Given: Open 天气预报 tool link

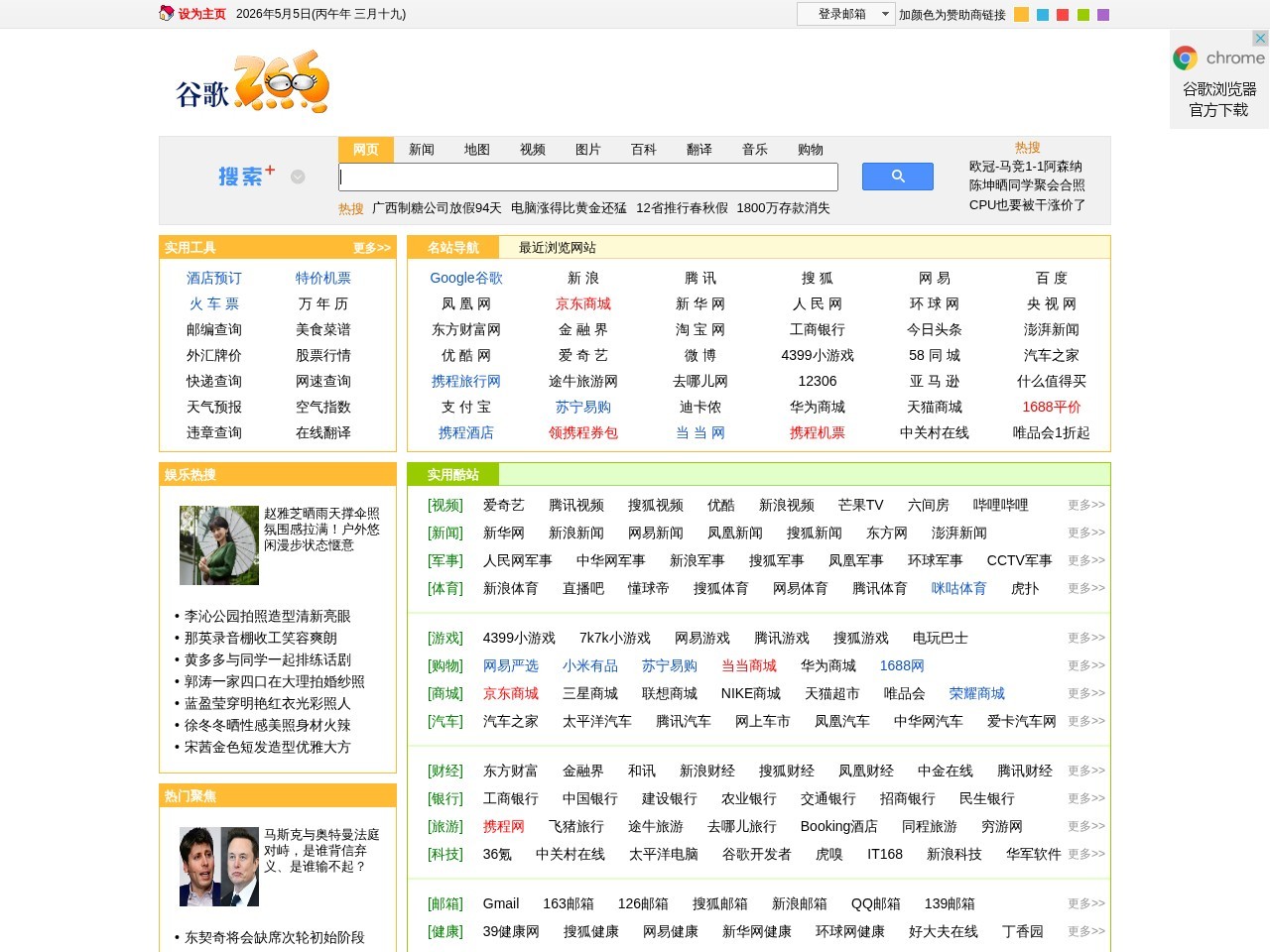Looking at the screenshot, I should pyautogui.click(x=214, y=407).
